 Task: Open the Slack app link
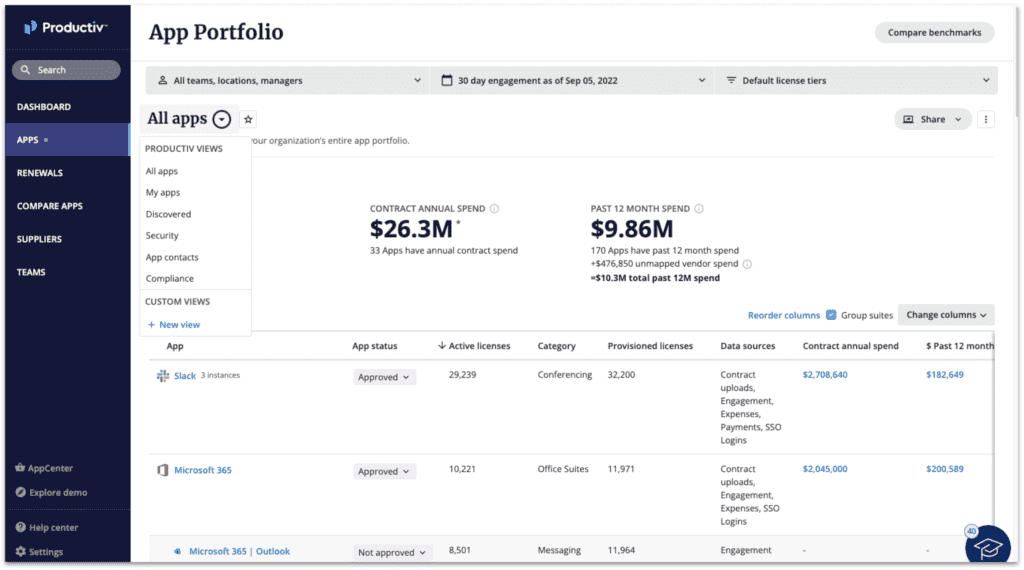(185, 376)
